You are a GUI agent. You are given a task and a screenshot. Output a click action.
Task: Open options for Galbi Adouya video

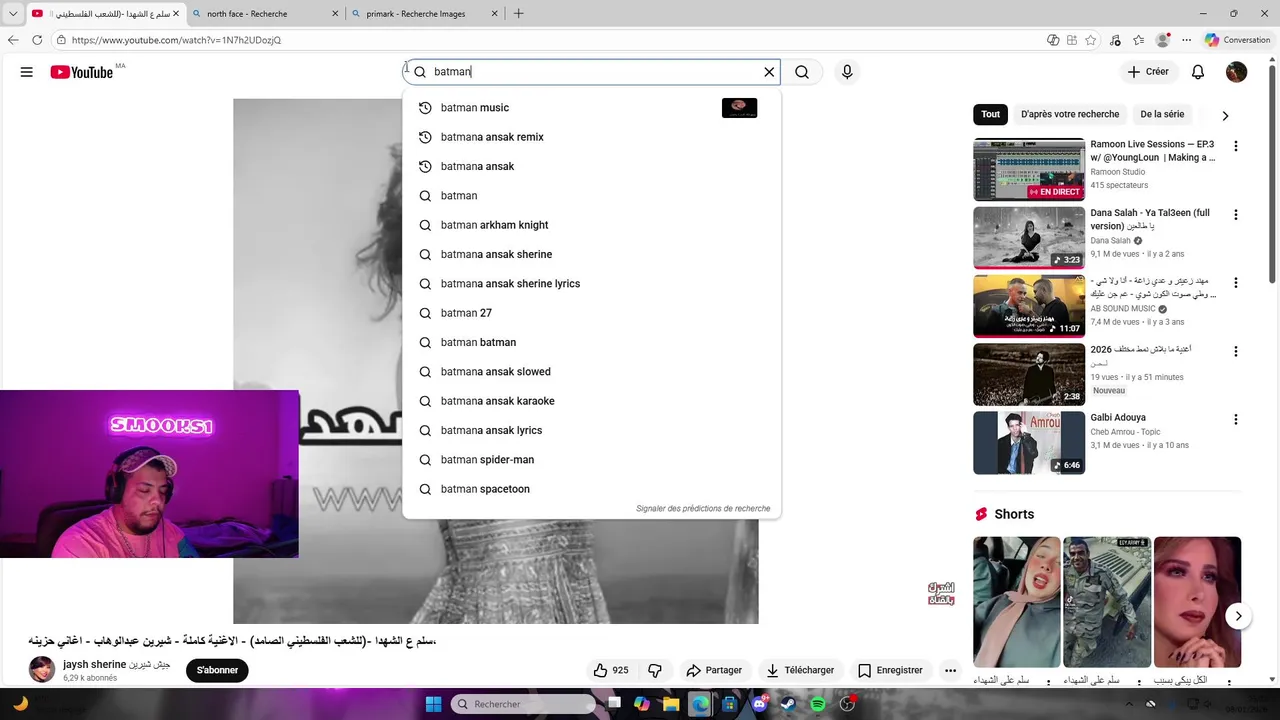click(1235, 420)
